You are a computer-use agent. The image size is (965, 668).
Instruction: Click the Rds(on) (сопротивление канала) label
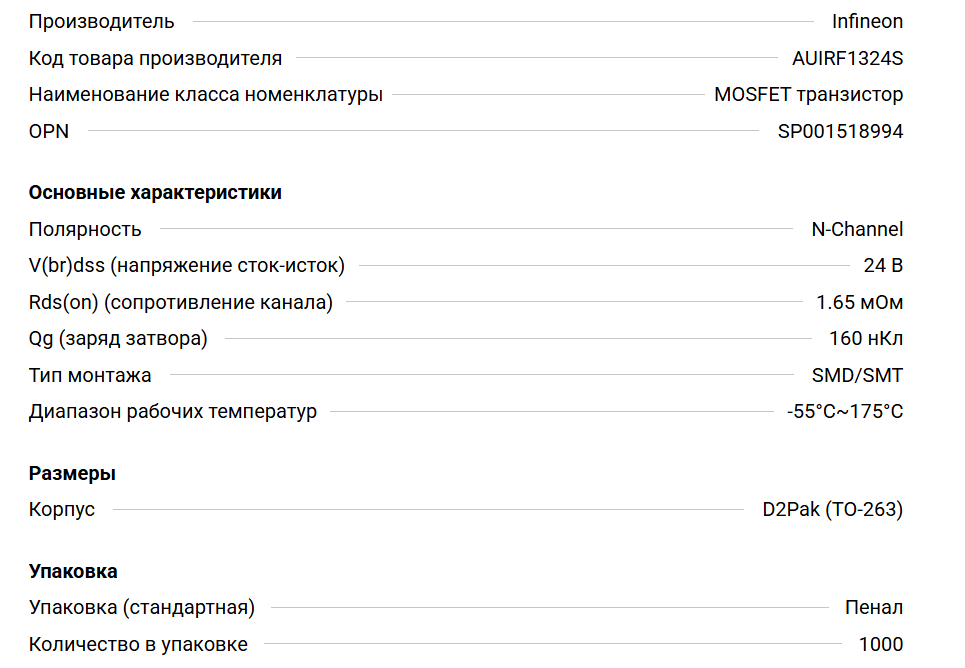coord(180,302)
